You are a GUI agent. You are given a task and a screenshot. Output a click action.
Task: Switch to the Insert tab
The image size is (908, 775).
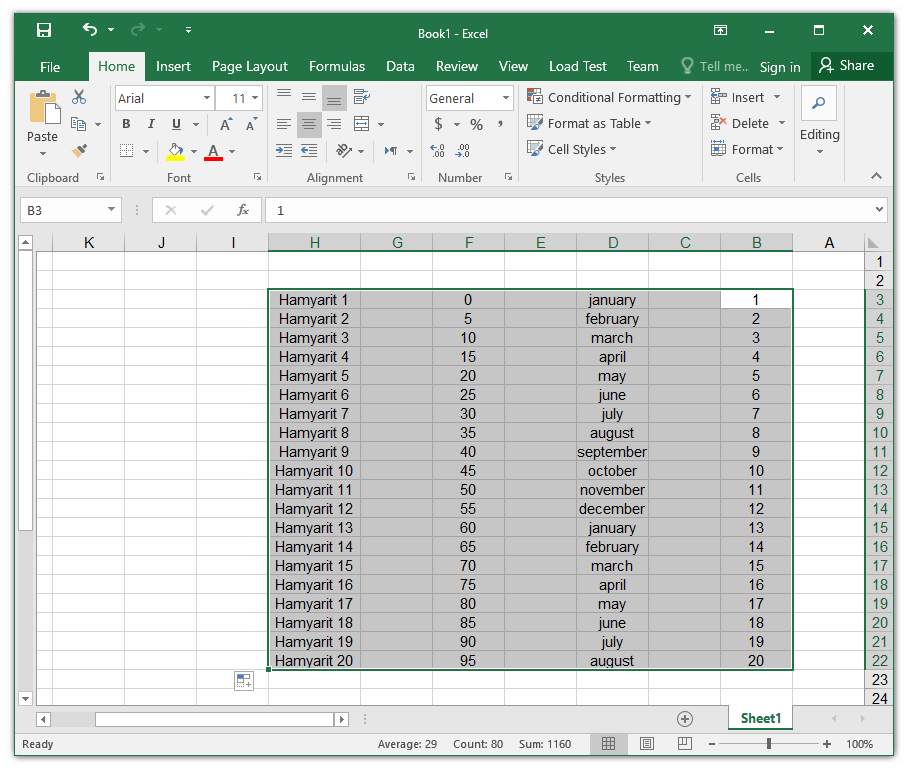173,67
